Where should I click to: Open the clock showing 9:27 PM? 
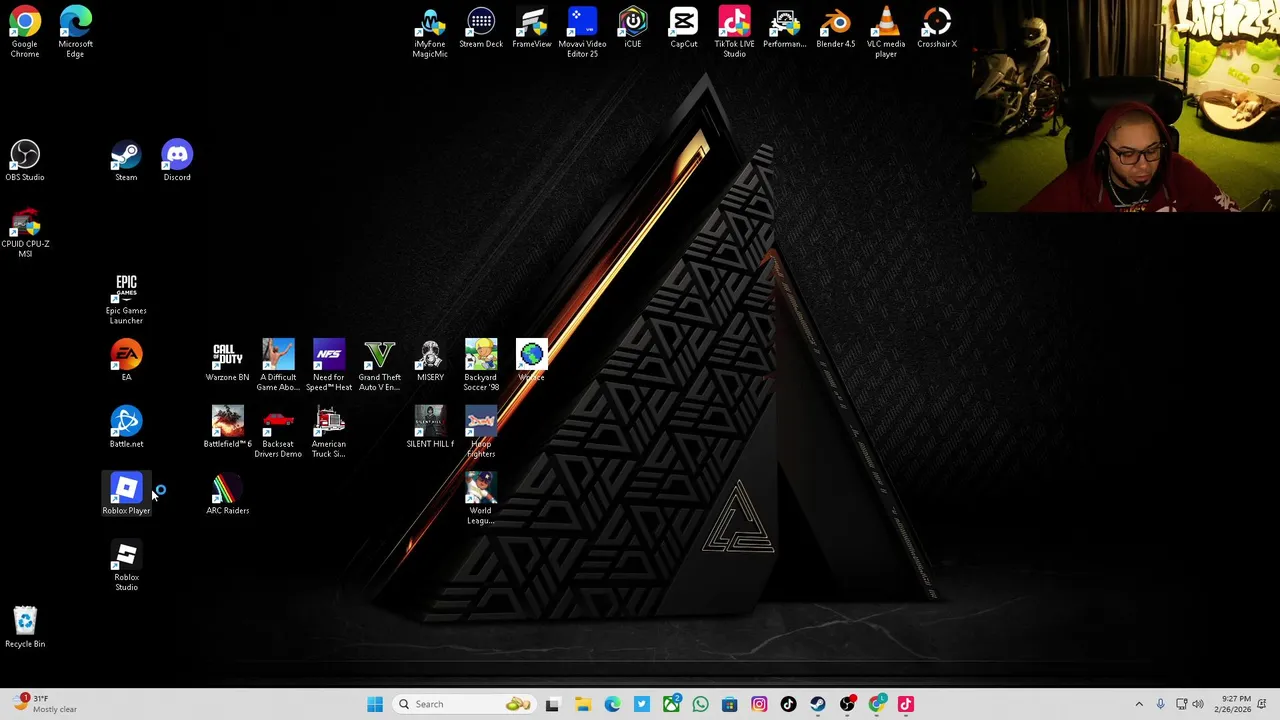(x=1236, y=704)
